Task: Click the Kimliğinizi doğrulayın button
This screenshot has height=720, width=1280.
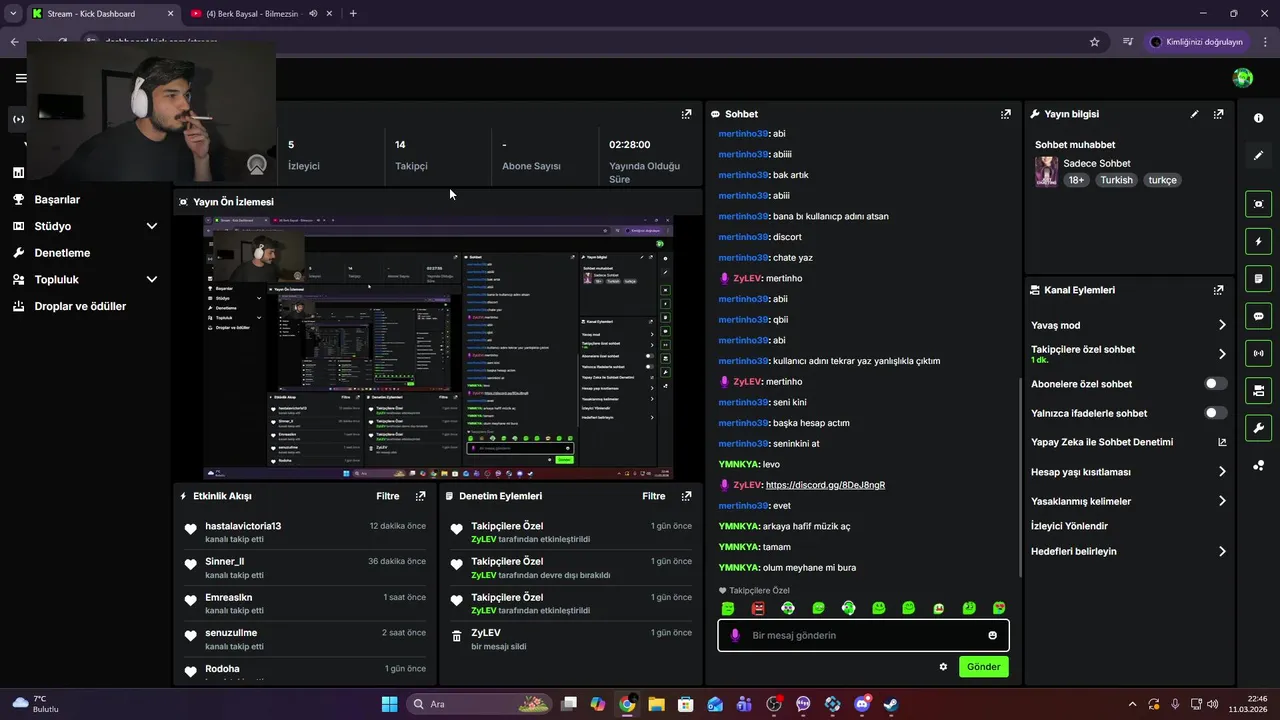Action: 1196,42
